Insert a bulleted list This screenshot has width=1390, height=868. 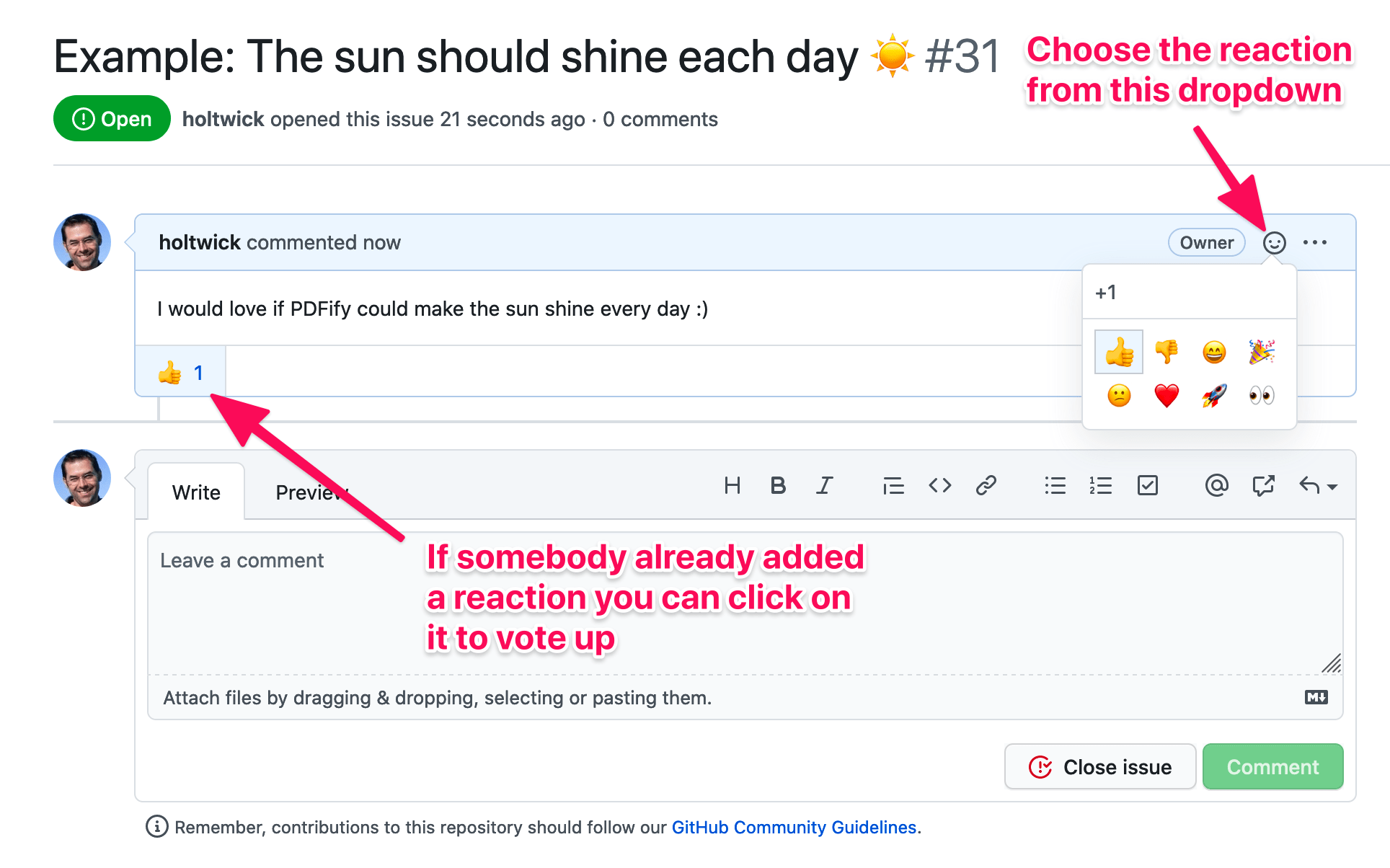pos(1055,486)
